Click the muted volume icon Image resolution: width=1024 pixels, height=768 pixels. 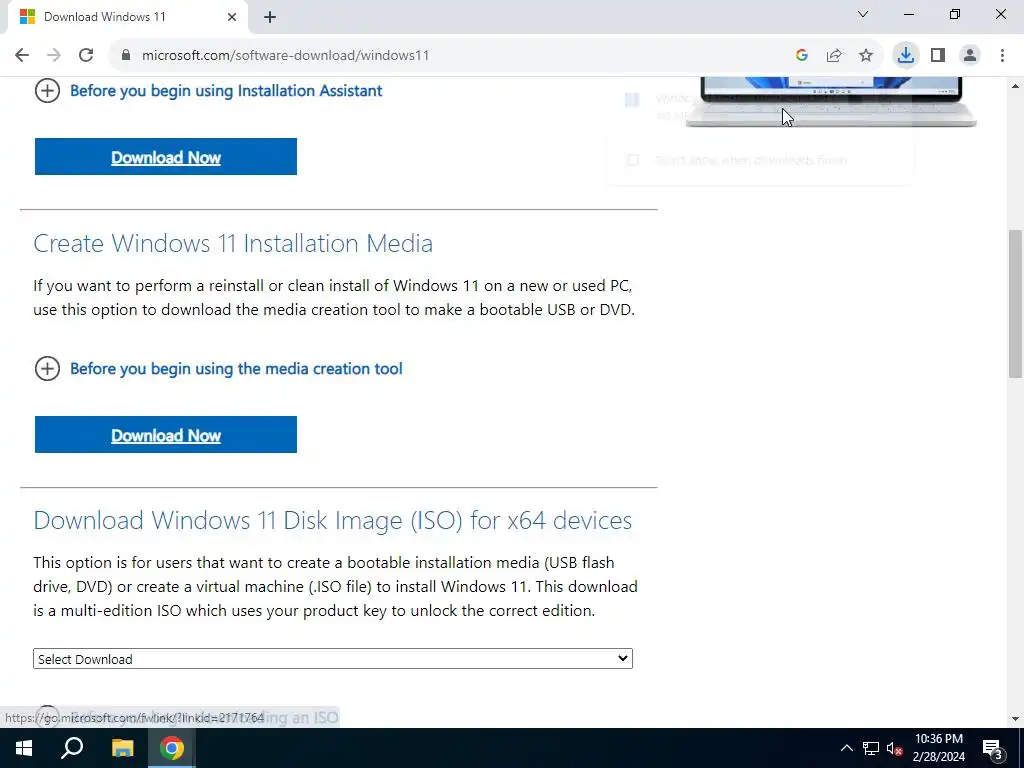(894, 748)
